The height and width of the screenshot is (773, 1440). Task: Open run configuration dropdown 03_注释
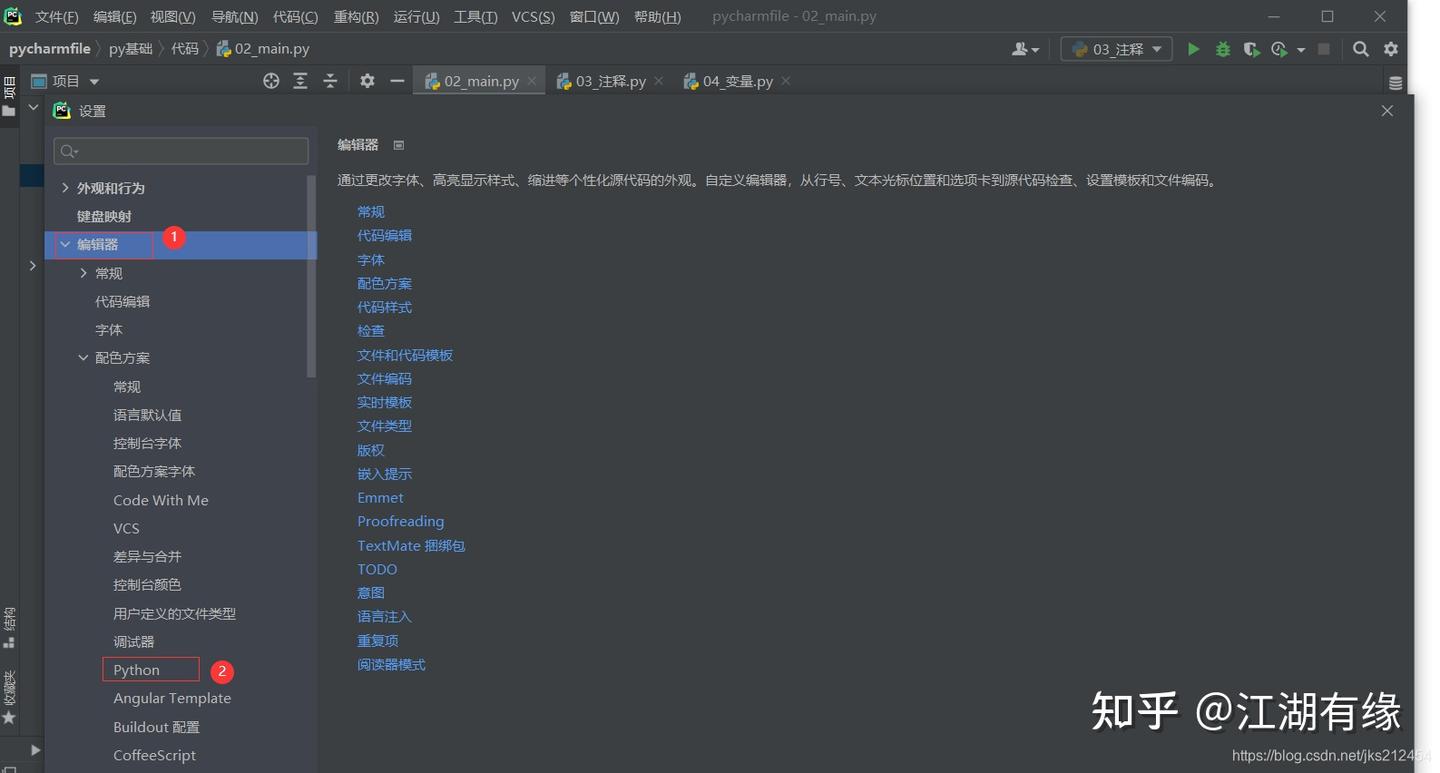coord(1116,48)
